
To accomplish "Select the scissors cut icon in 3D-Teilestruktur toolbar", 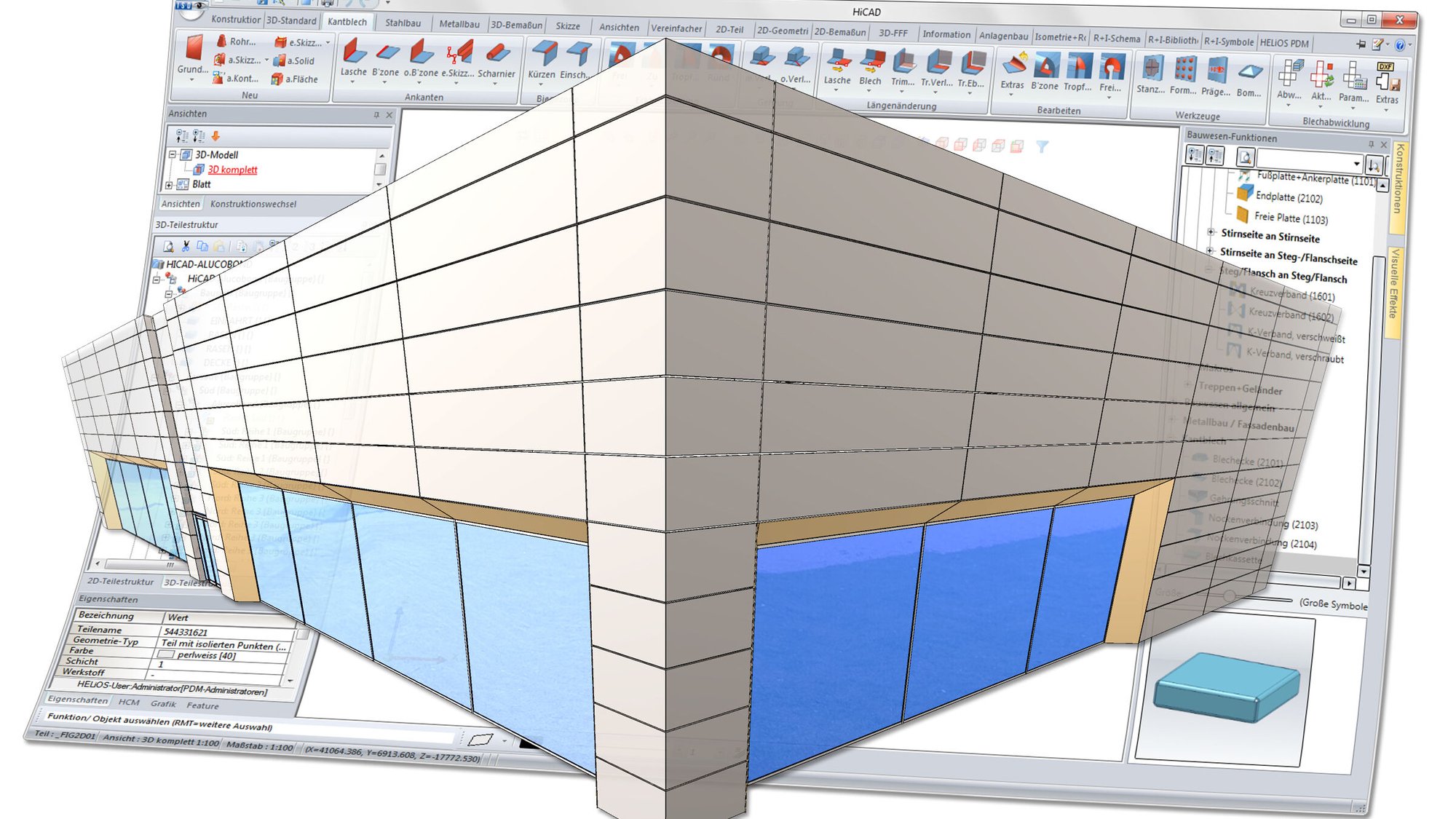I will pyautogui.click(x=186, y=245).
